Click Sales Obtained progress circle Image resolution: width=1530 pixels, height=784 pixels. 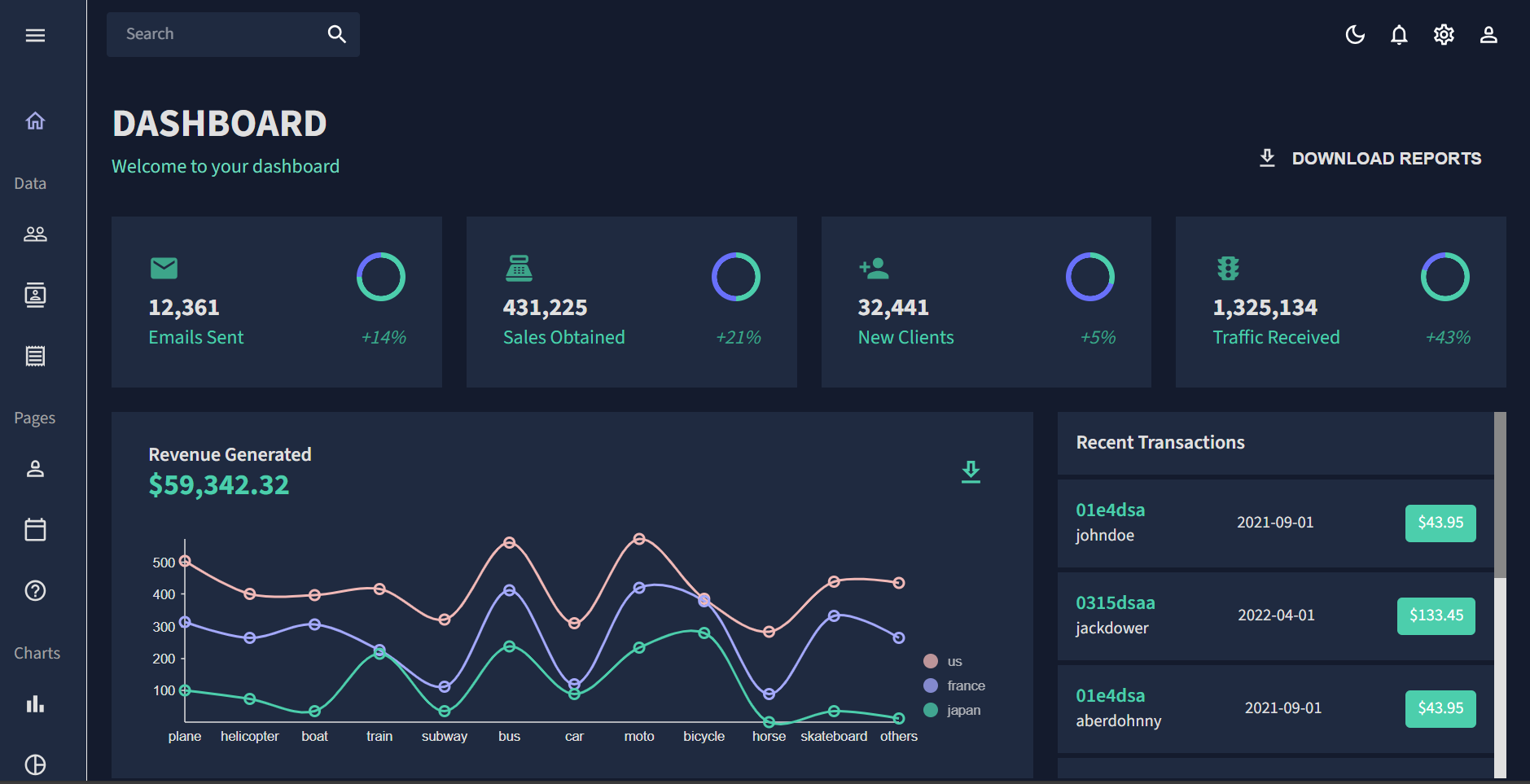pos(736,277)
